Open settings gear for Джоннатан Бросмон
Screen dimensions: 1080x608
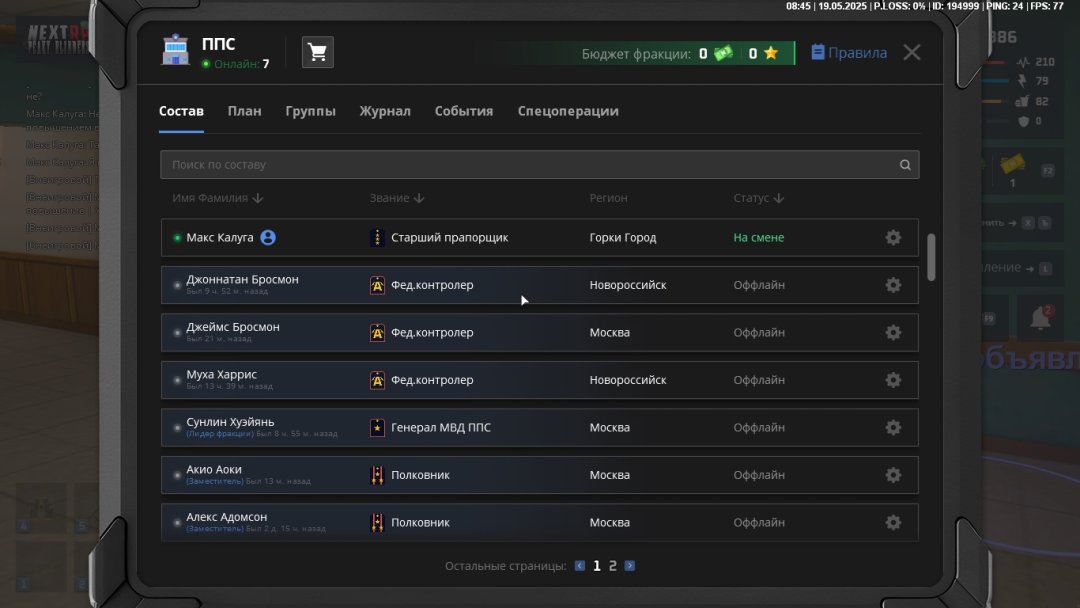point(893,285)
